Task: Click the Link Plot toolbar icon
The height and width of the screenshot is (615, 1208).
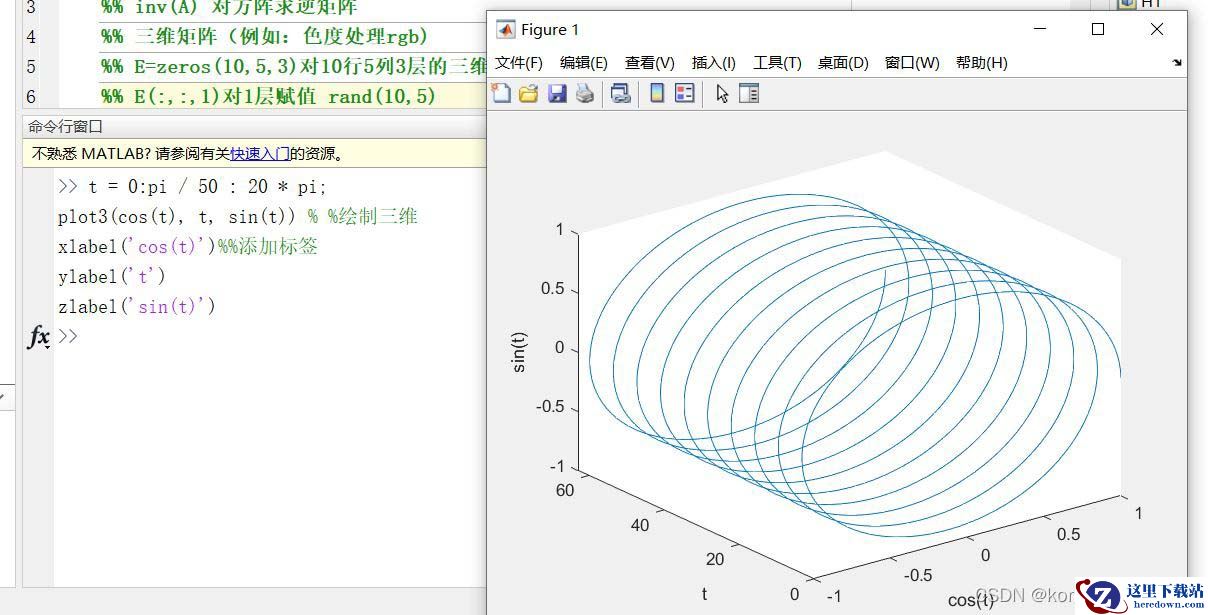Action: (621, 94)
